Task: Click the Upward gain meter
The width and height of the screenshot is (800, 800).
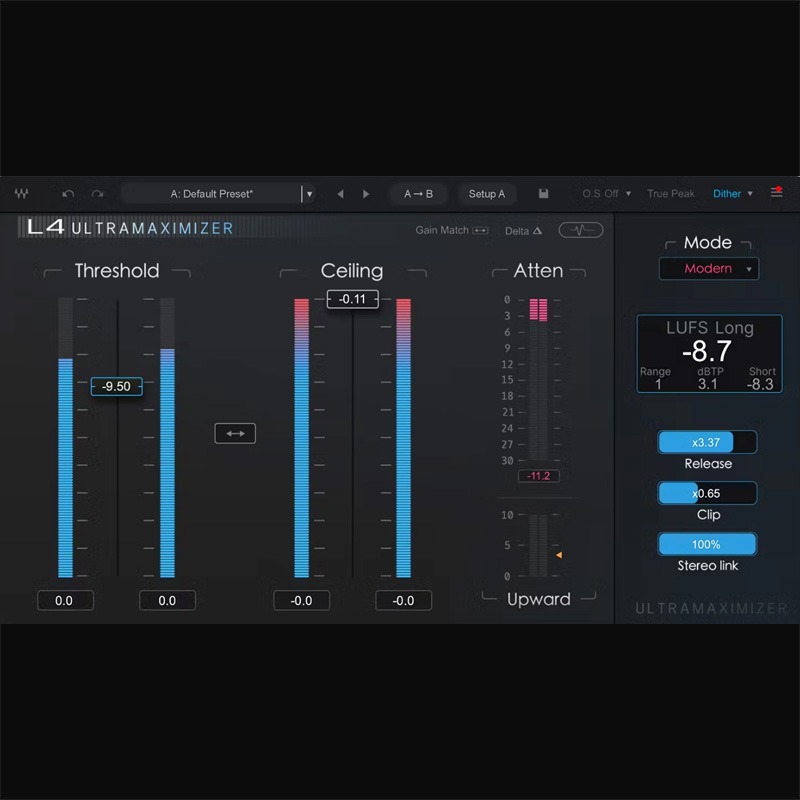Action: coord(538,545)
